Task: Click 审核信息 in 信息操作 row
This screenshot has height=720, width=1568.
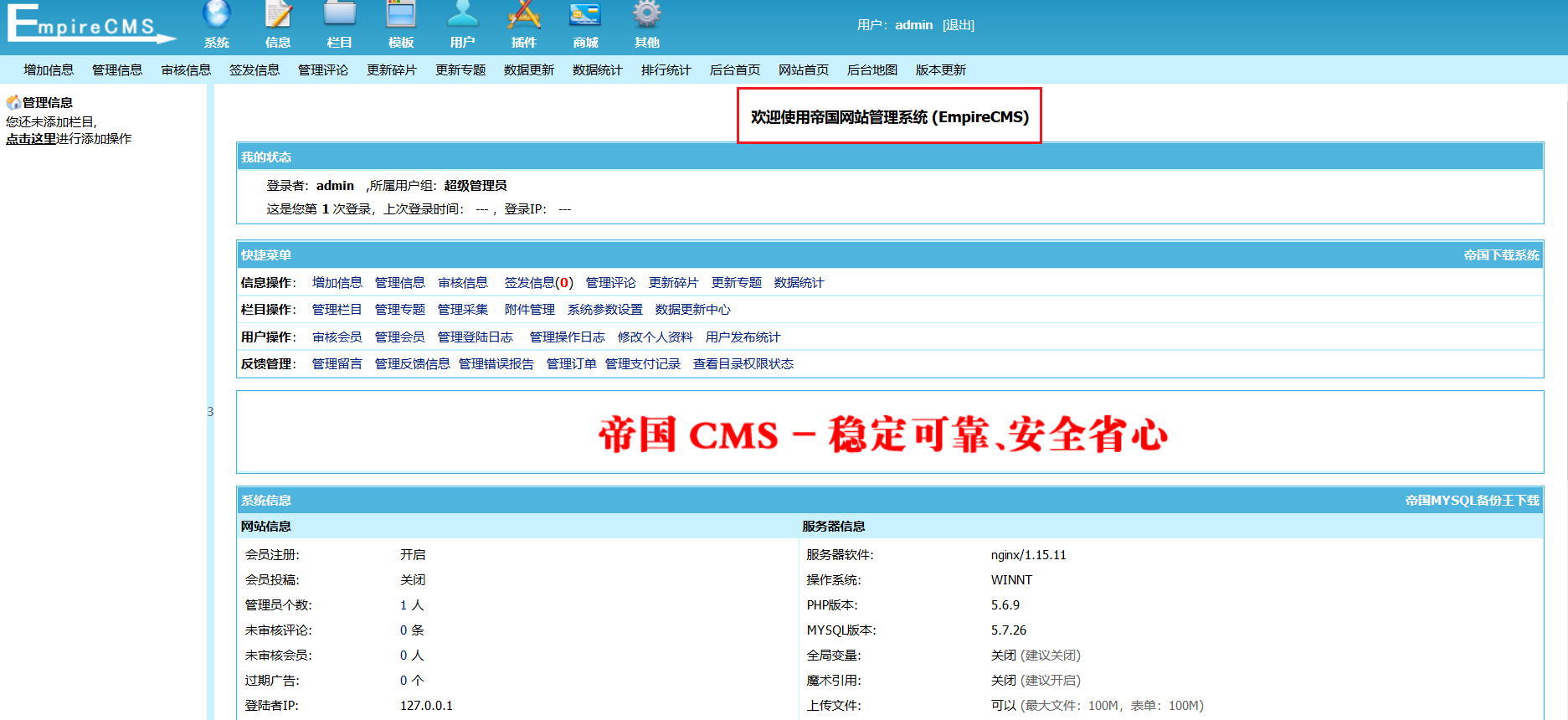Action: (x=463, y=283)
